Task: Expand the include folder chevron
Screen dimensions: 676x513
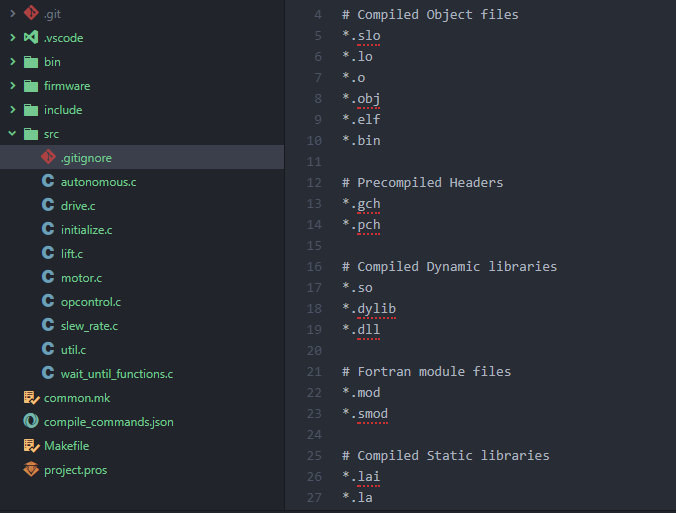Action: tap(13, 109)
